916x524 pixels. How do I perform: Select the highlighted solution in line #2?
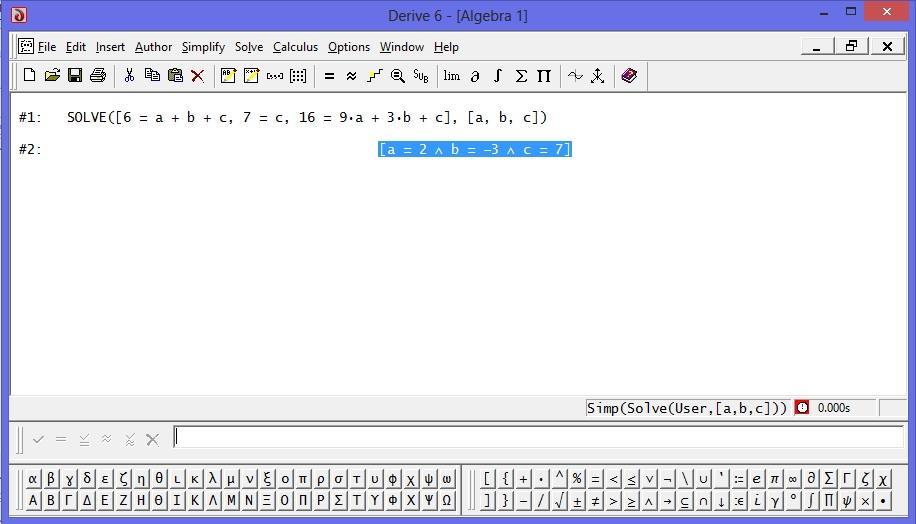(474, 150)
